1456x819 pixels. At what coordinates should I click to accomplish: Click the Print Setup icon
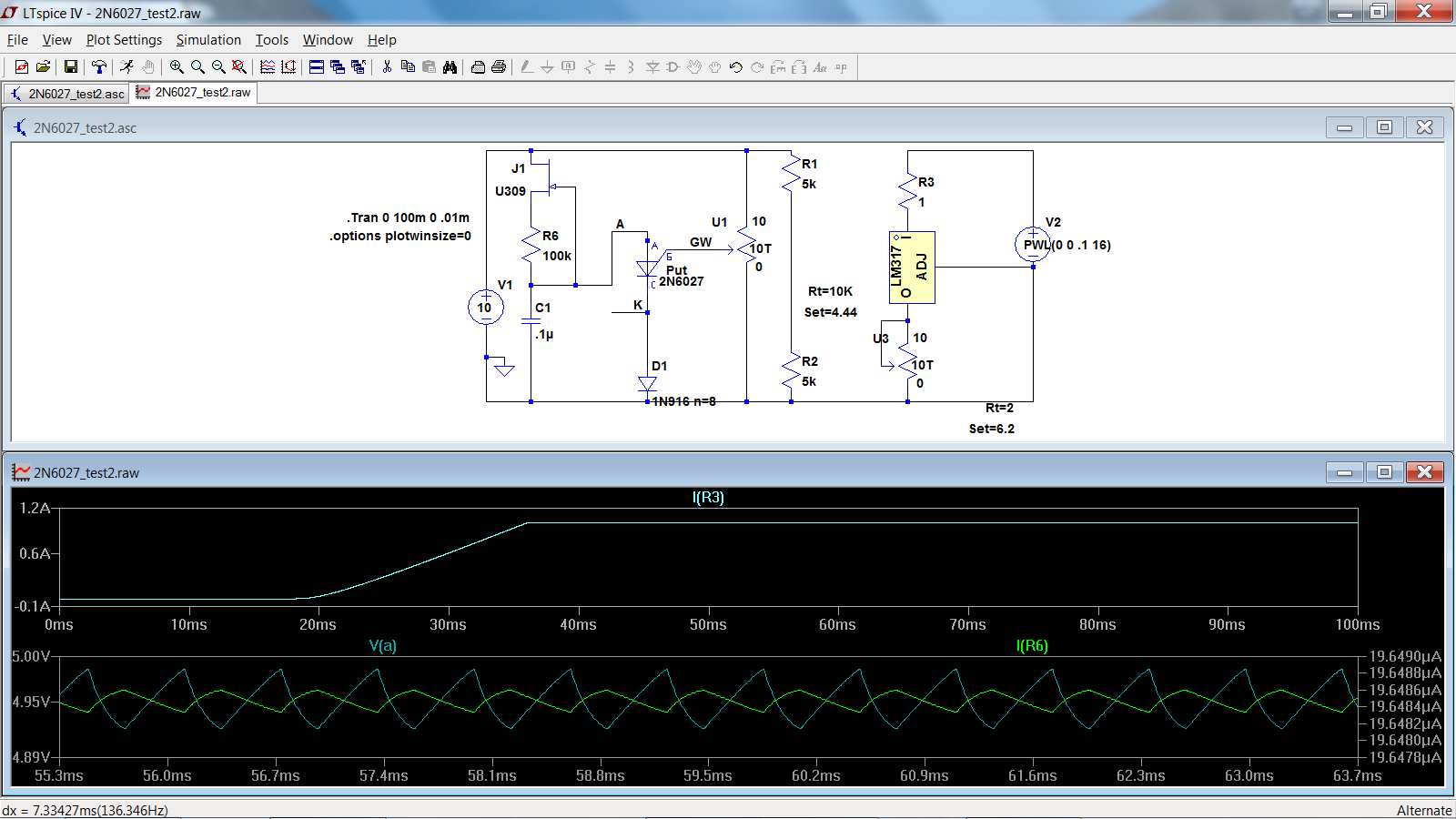tap(478, 67)
